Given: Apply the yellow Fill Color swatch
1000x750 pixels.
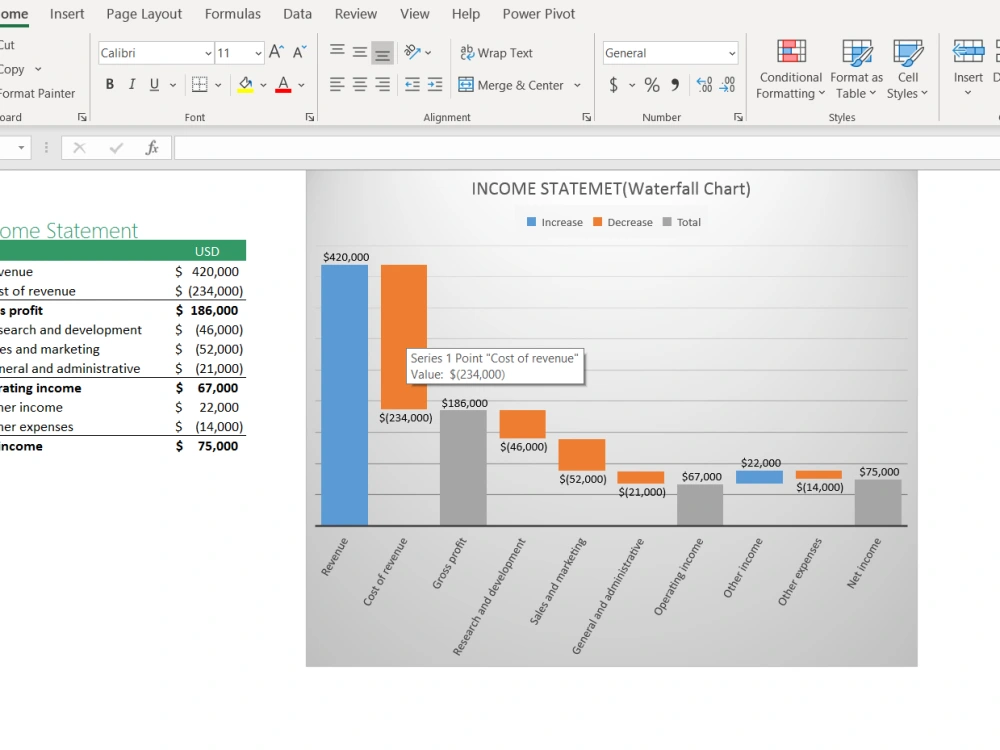Looking at the screenshot, I should click(245, 84).
